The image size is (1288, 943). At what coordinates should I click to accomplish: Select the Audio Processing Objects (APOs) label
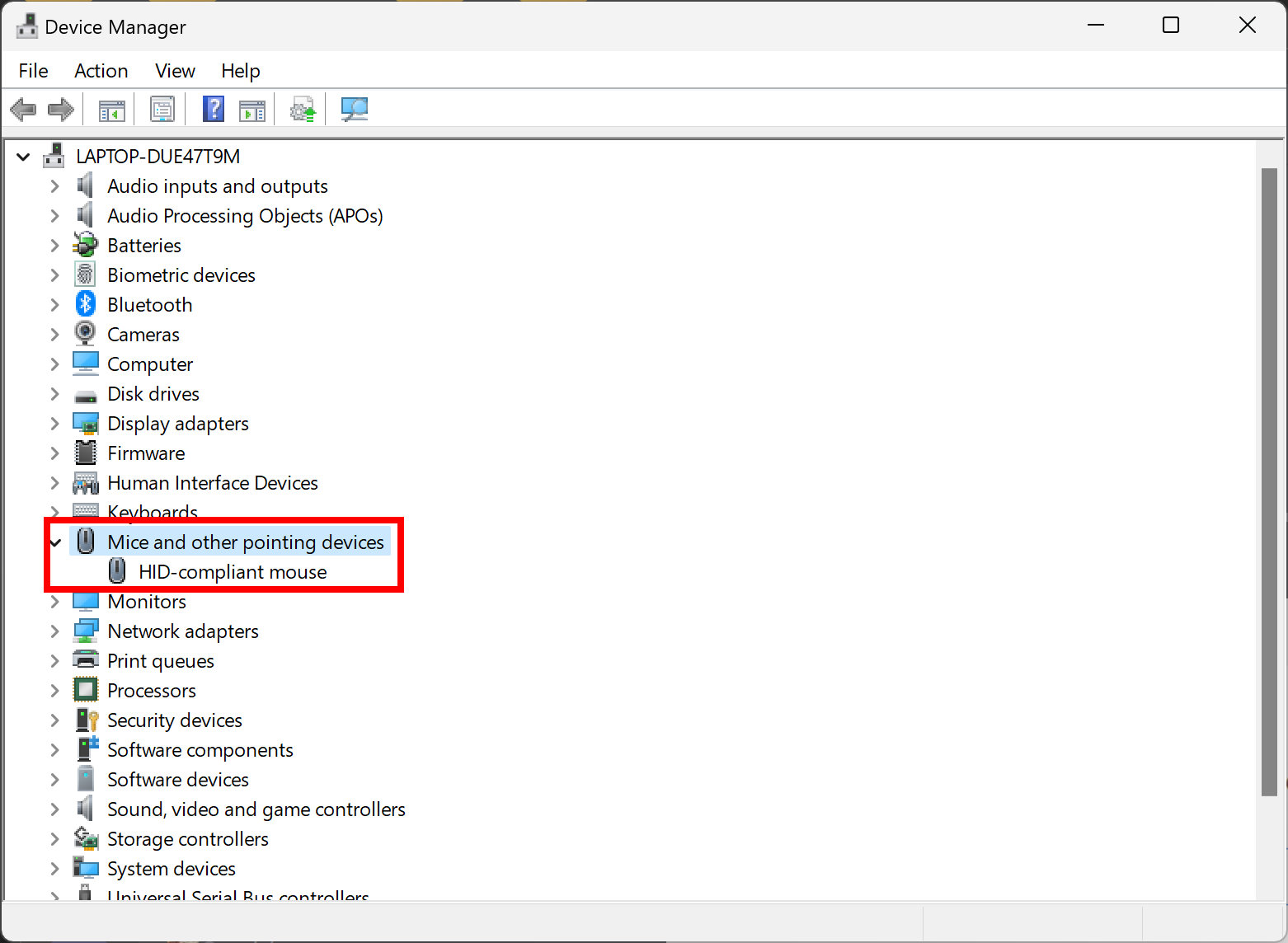pos(245,216)
